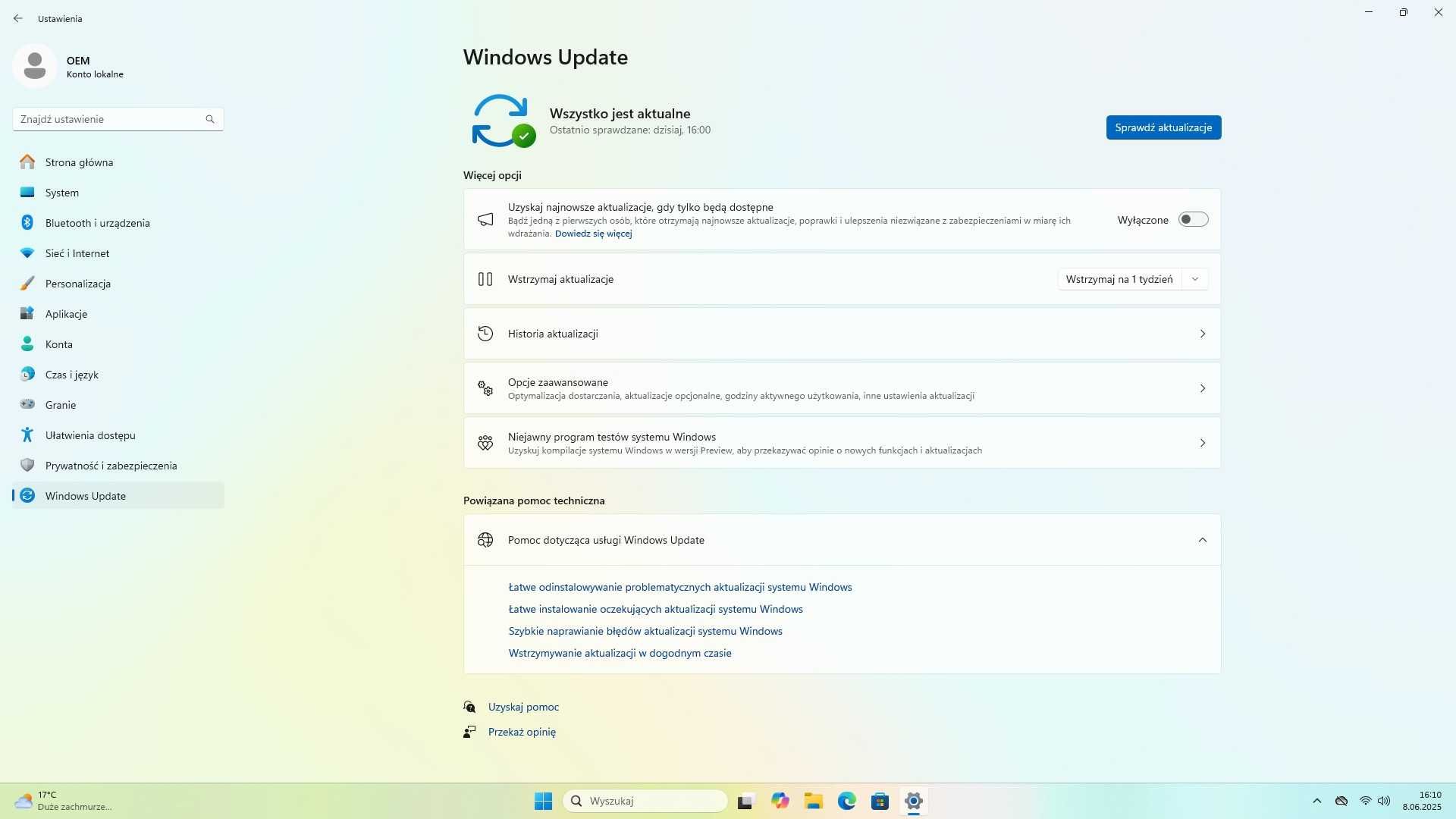Click the Czas i język globe icon
1456x819 pixels.
(x=27, y=375)
